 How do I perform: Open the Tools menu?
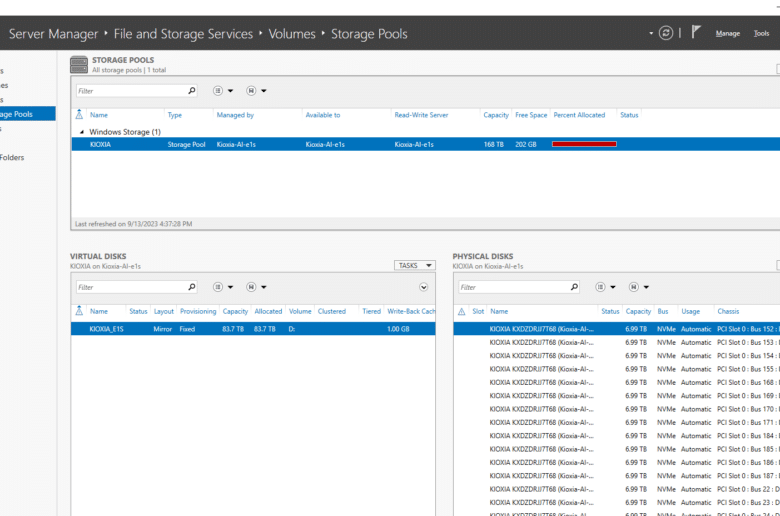[761, 33]
